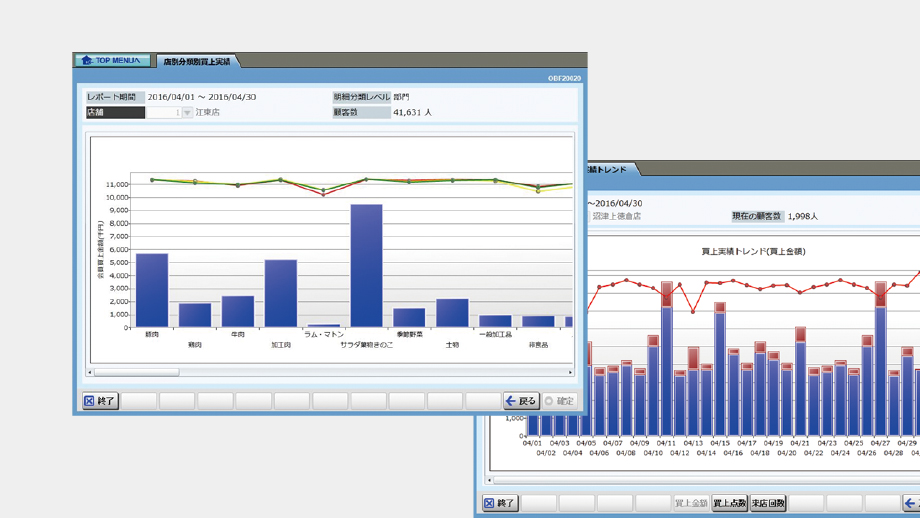Click the right scroll arrow of front chart
This screenshot has width=920, height=518.
point(571,373)
